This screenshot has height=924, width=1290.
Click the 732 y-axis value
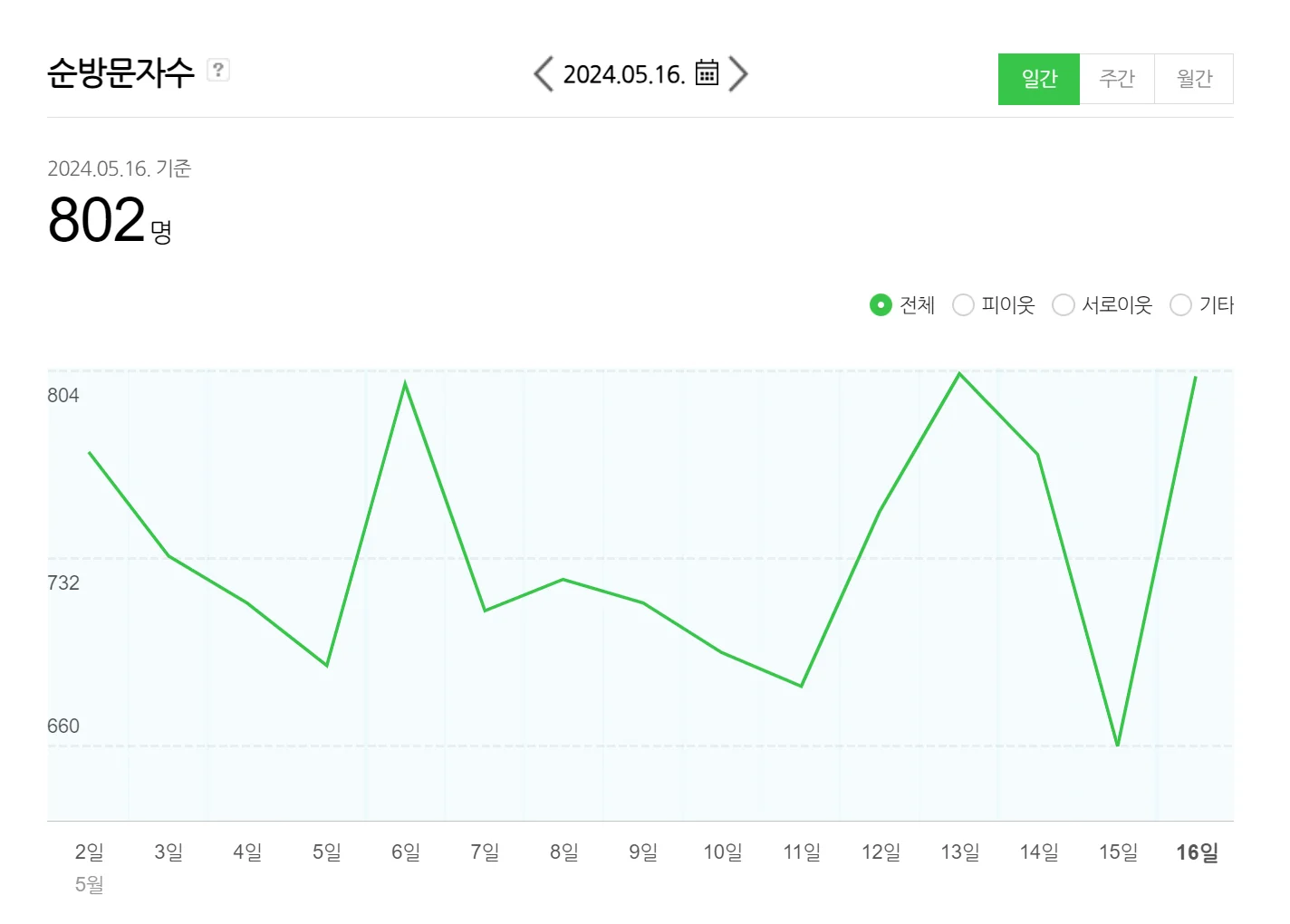[63, 582]
